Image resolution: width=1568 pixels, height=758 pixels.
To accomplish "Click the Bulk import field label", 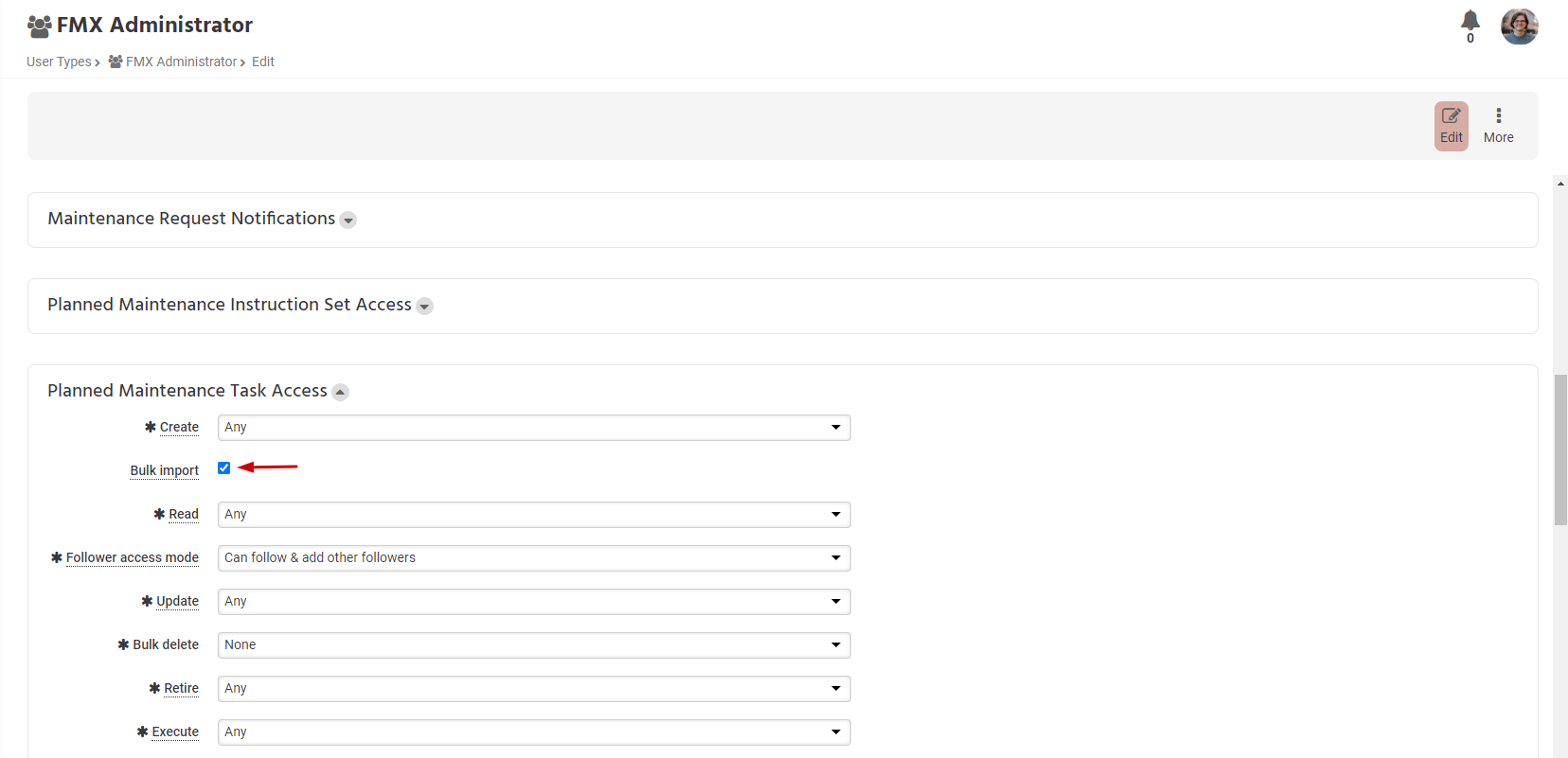I will [165, 470].
